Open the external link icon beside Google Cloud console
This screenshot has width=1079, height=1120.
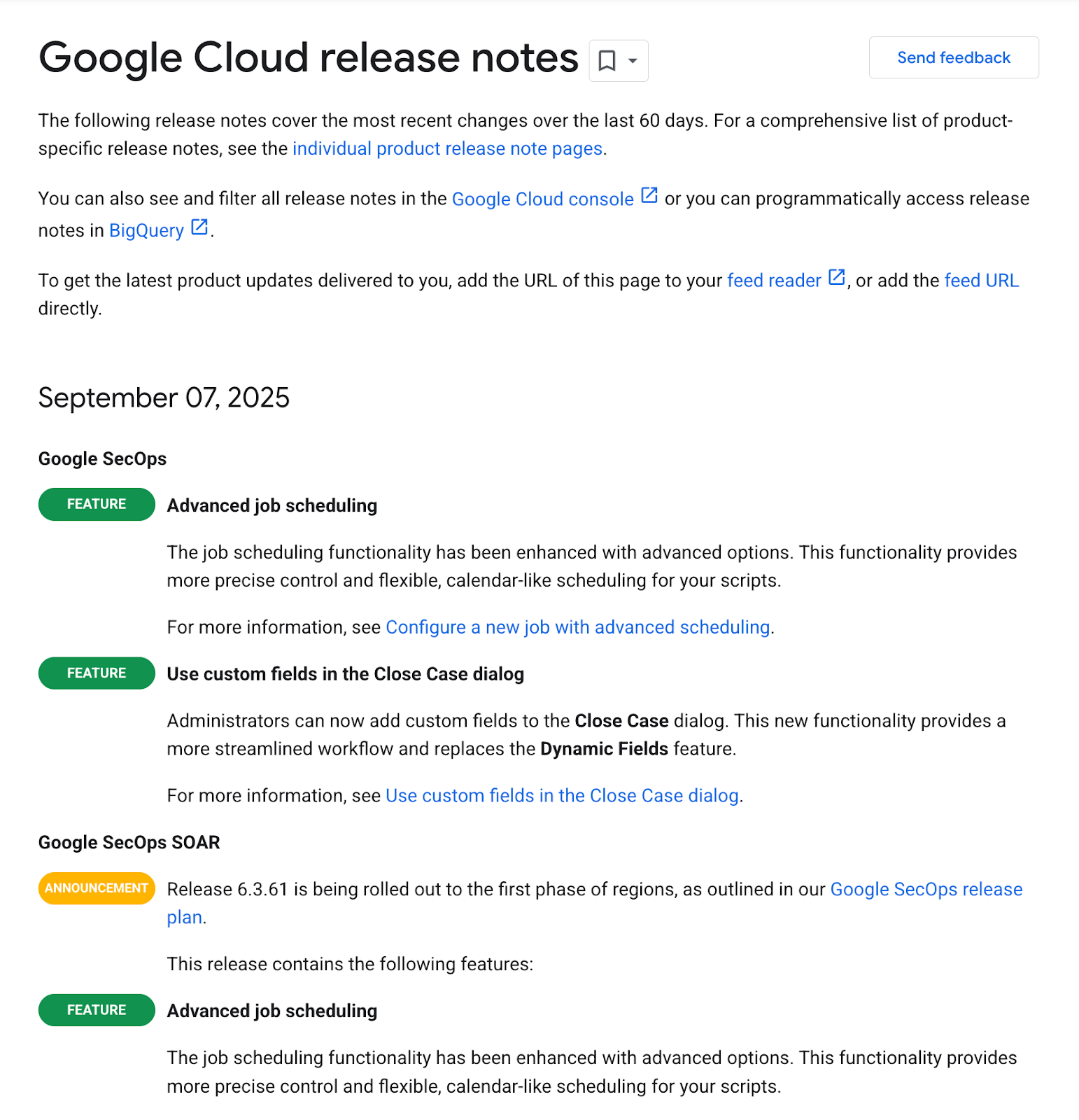tap(649, 197)
